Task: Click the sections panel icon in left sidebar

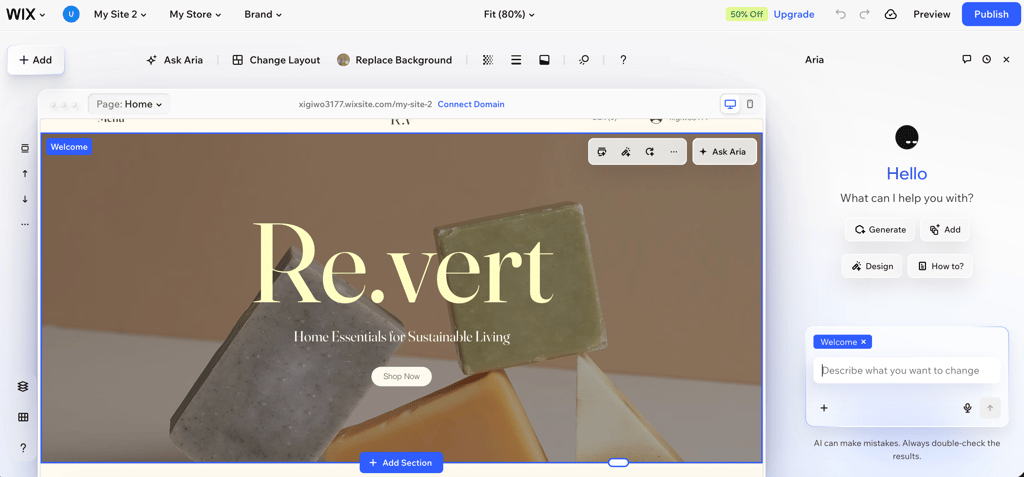Action: click(25, 149)
